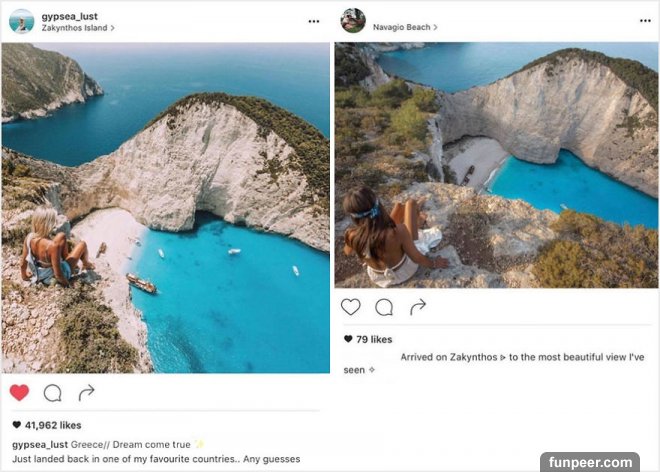Open the gypsea_lust profile avatar
The image size is (660, 472).
(22, 21)
